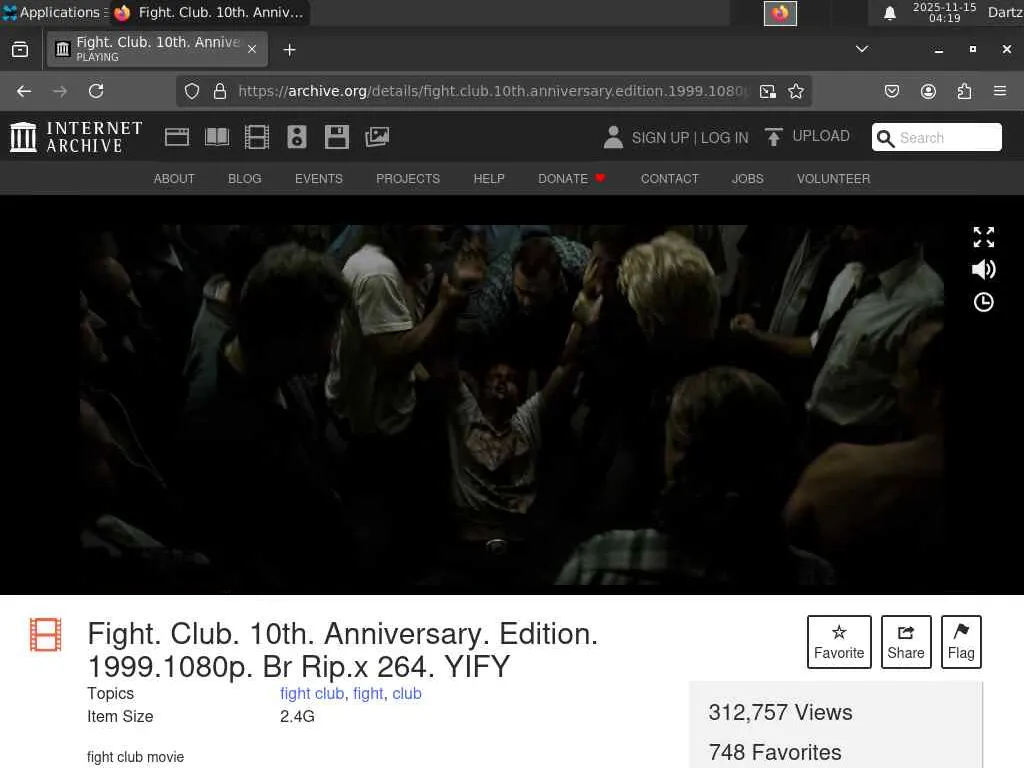Click the Firefox window item in taskbar

[209, 12]
